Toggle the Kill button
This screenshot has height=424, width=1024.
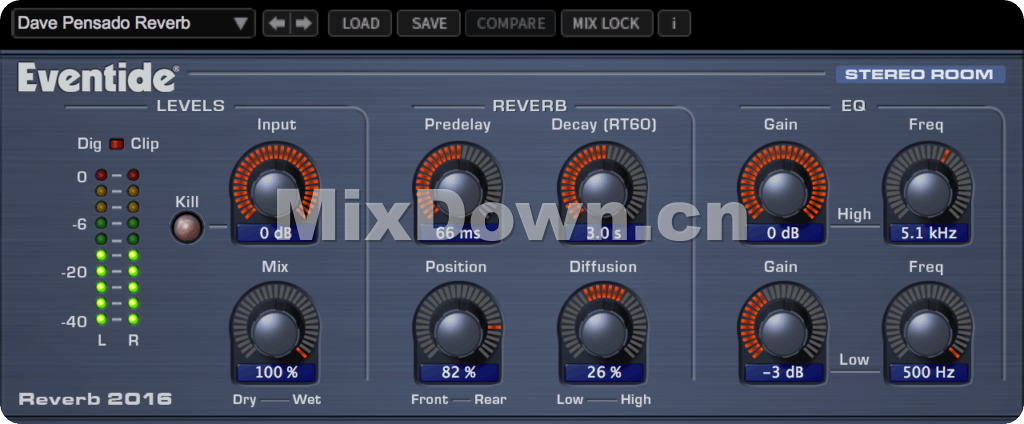coord(186,228)
